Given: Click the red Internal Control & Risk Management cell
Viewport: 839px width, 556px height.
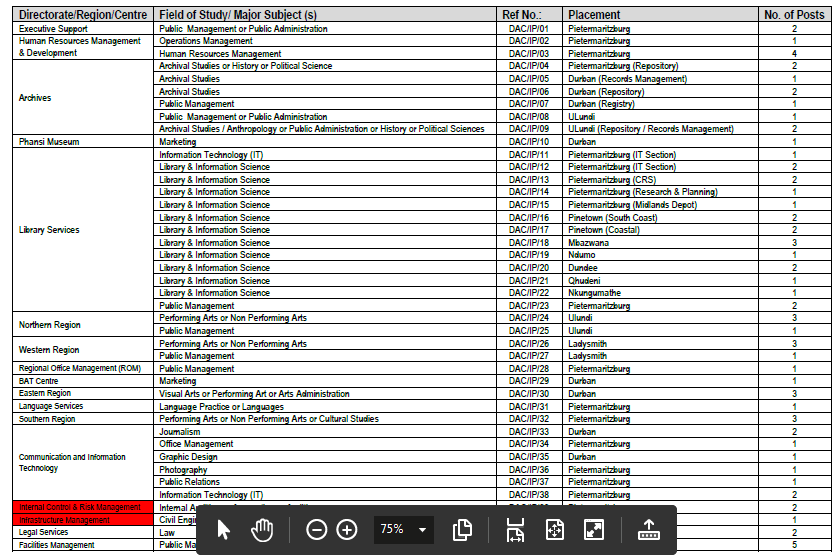Looking at the screenshot, I should pyautogui.click(x=80, y=508).
